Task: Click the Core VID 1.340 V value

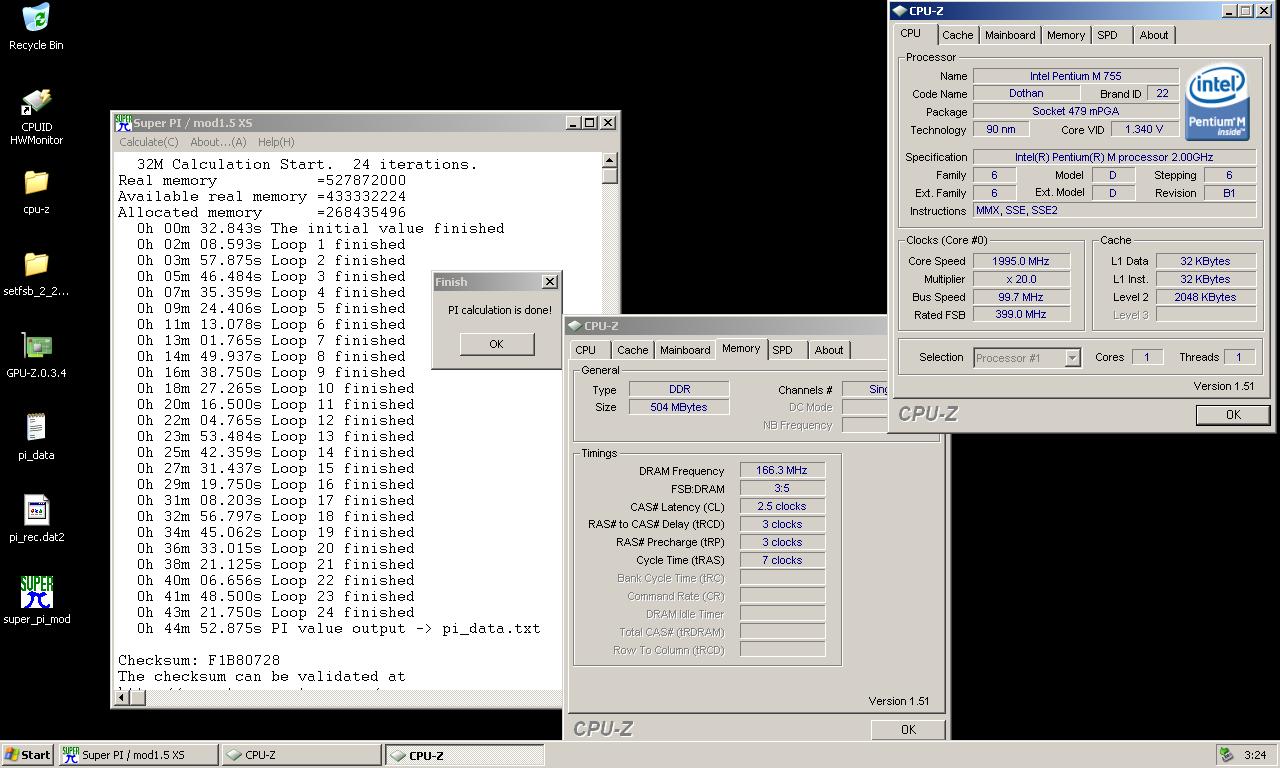Action: point(1143,130)
